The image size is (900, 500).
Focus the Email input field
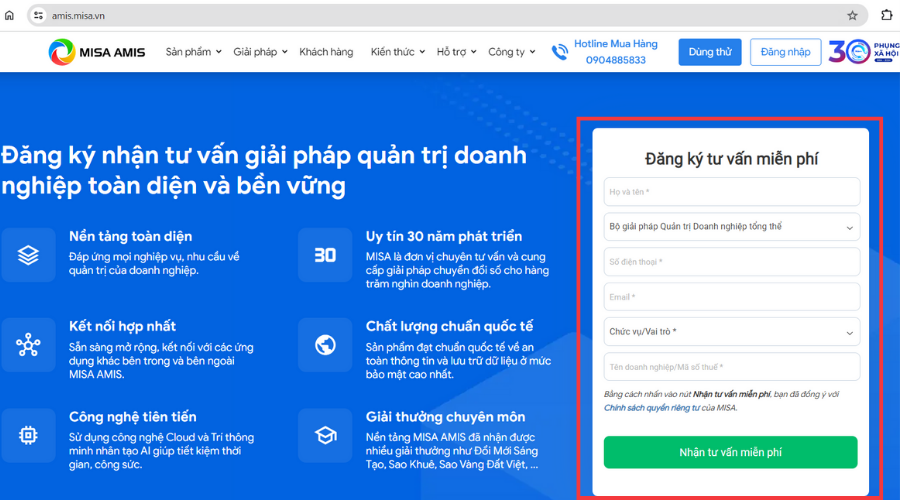click(732, 297)
